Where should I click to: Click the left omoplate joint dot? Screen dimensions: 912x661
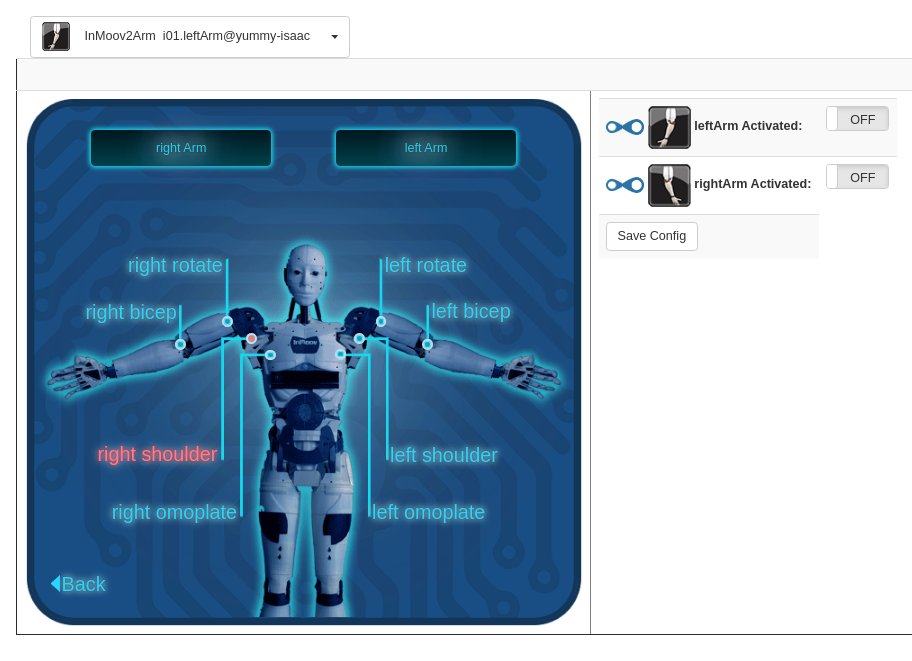[341, 354]
